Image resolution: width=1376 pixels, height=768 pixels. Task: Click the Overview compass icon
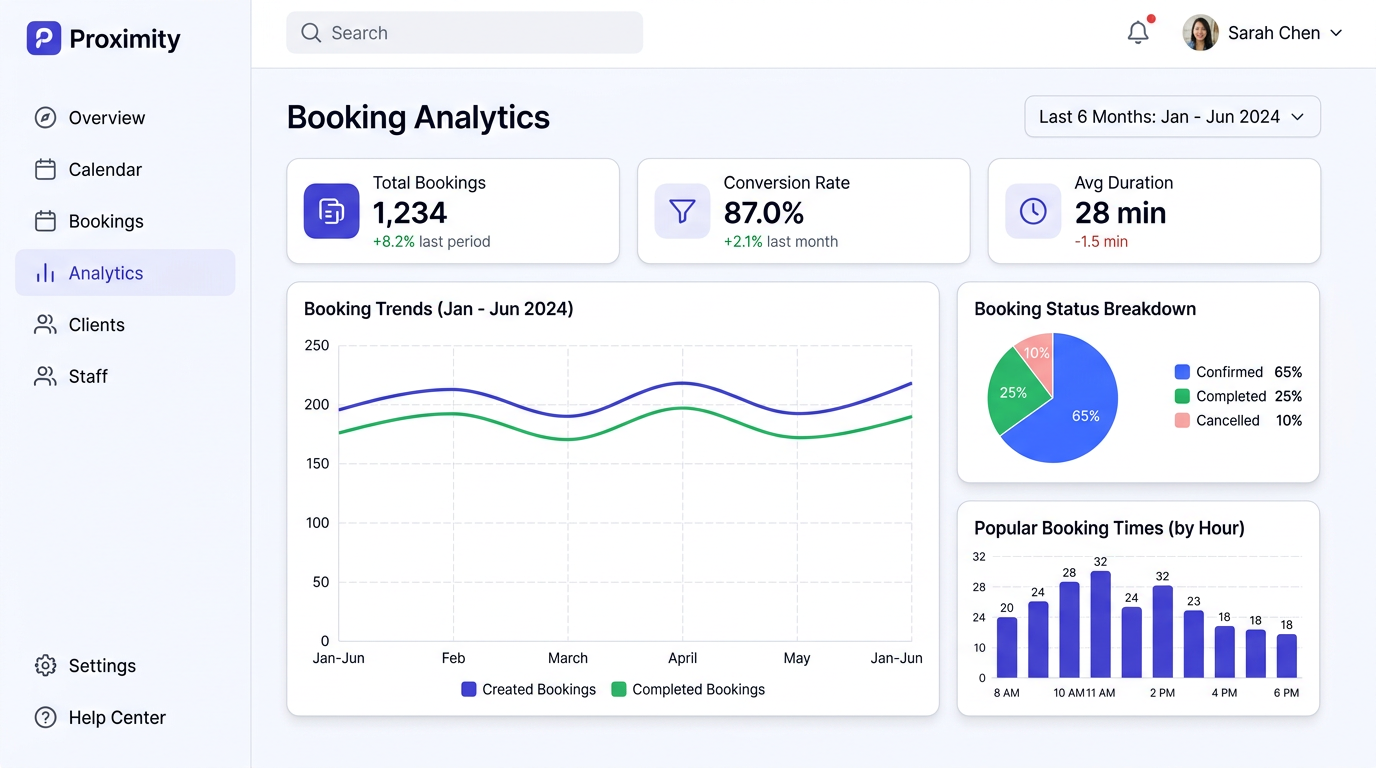click(x=45, y=118)
